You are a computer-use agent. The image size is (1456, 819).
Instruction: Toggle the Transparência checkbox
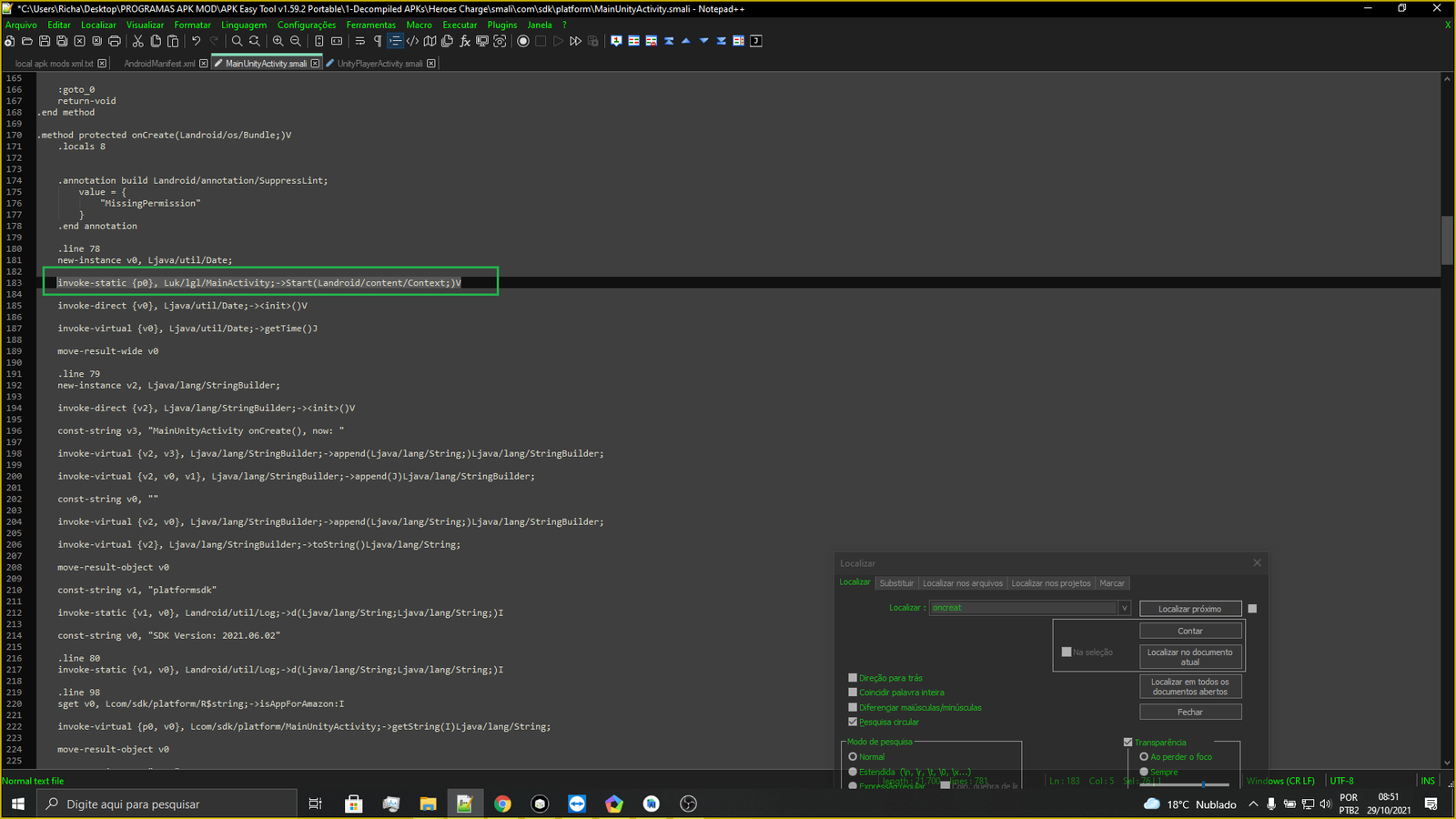[x=1128, y=743]
